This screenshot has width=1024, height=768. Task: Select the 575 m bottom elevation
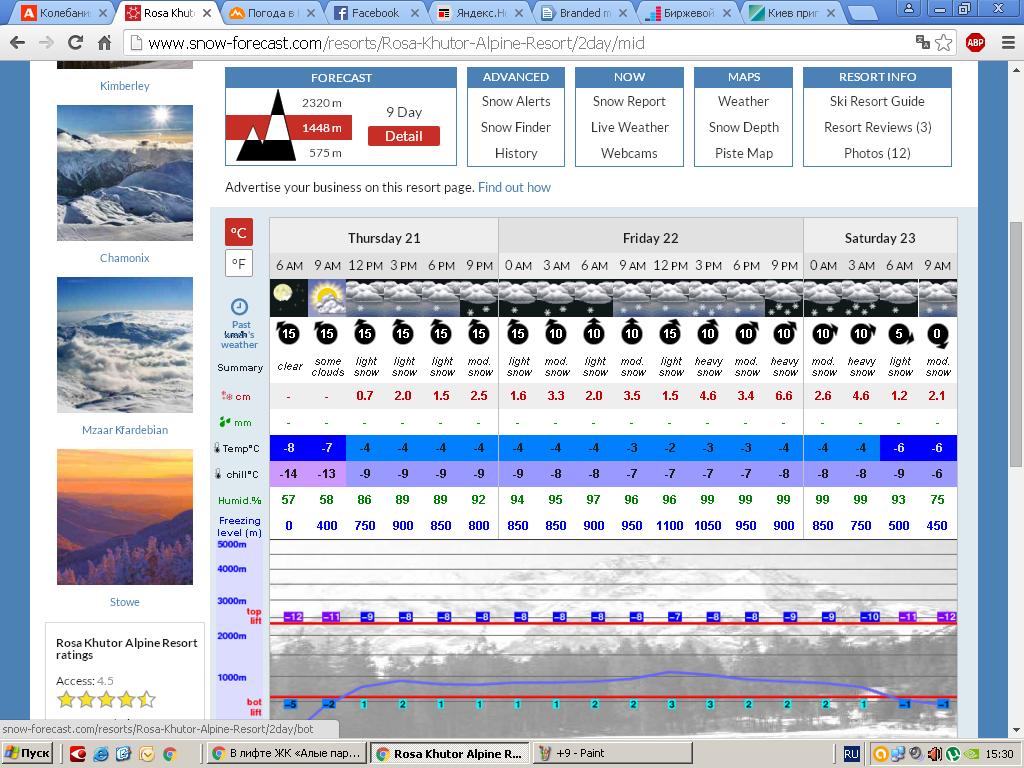tap(325, 153)
